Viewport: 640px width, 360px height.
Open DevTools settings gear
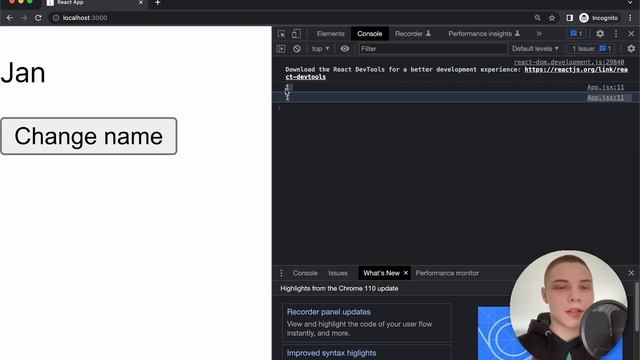coord(600,34)
